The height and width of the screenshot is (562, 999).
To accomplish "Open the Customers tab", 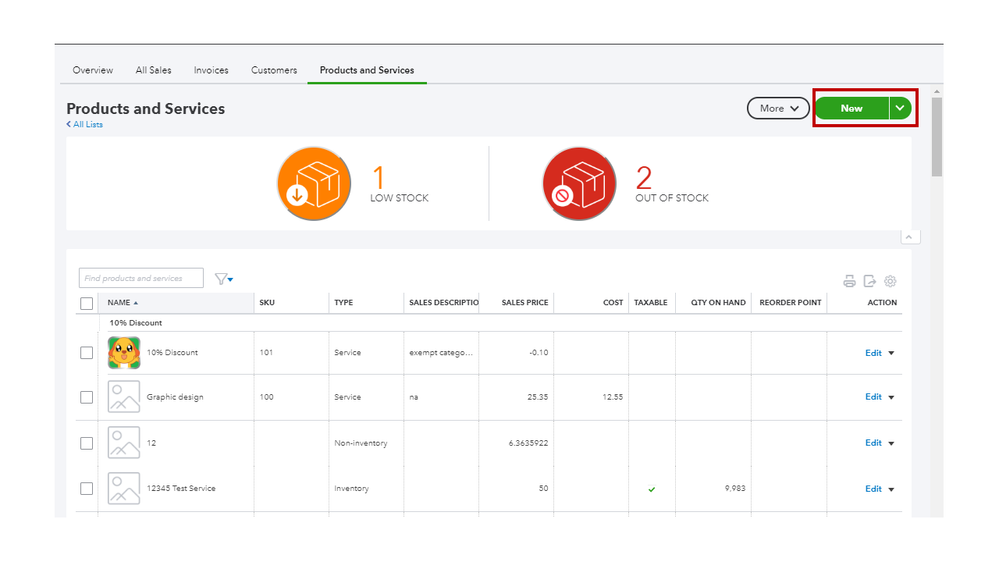I will [x=274, y=70].
